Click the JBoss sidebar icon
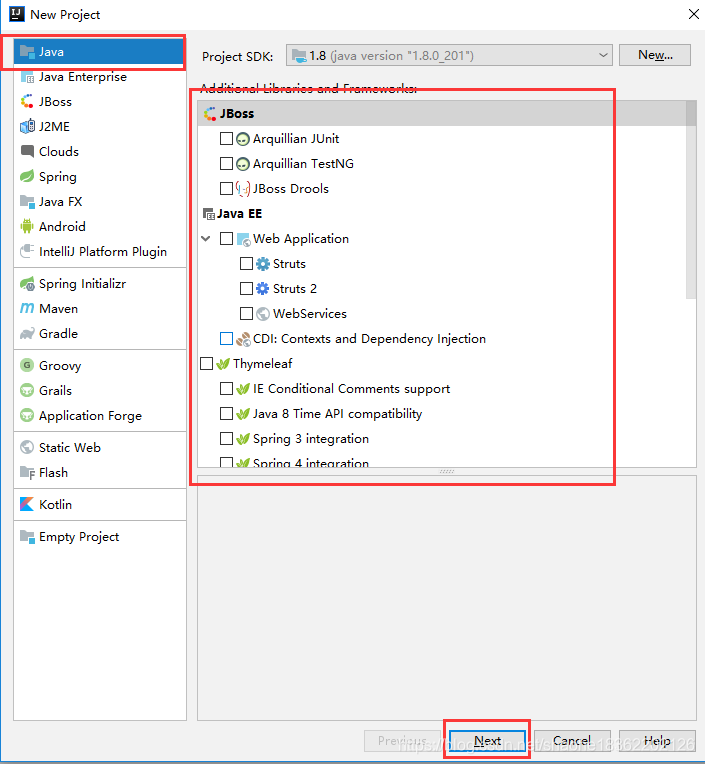 pos(27,102)
